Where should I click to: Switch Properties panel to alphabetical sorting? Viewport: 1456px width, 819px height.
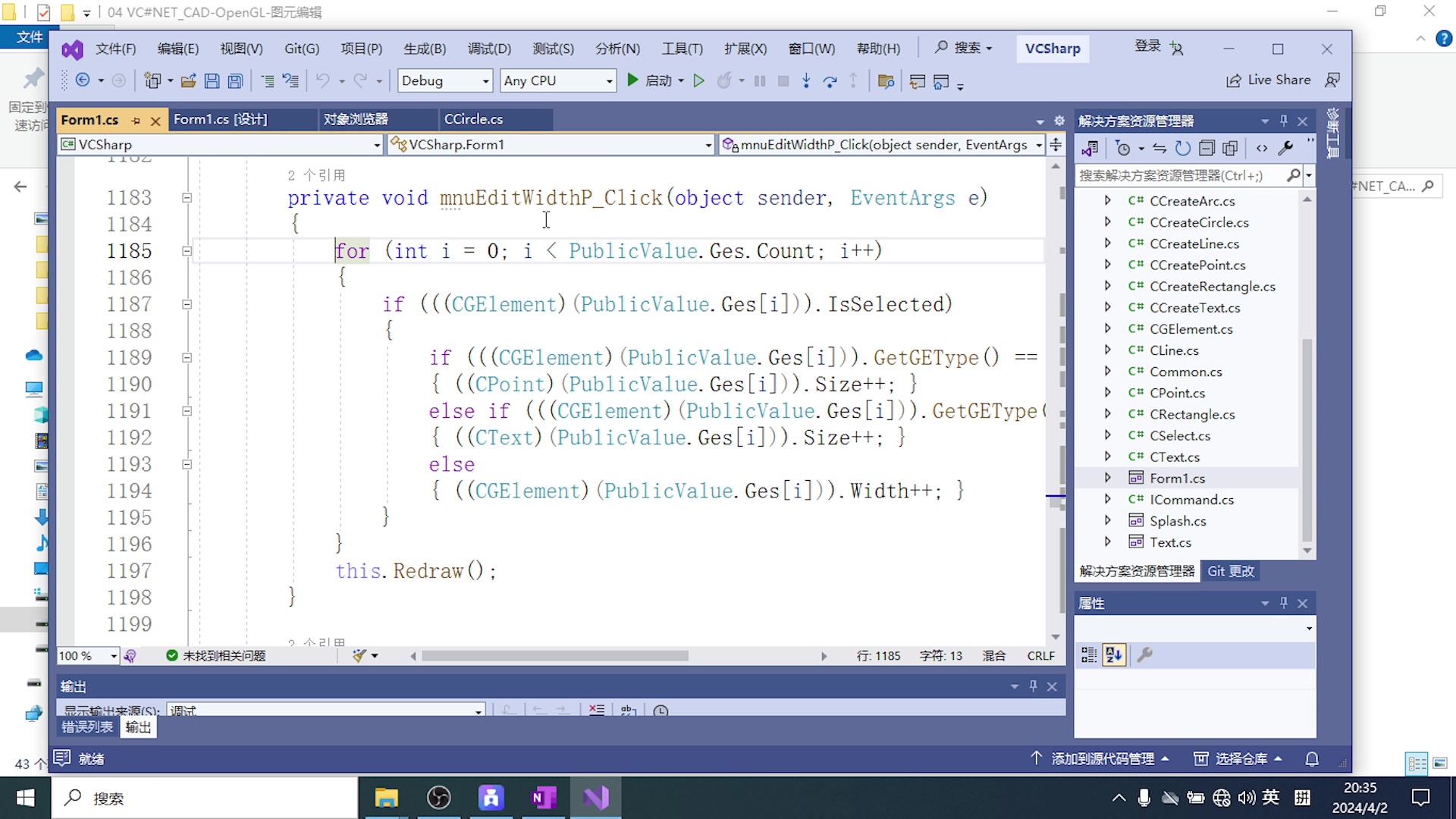1114,654
